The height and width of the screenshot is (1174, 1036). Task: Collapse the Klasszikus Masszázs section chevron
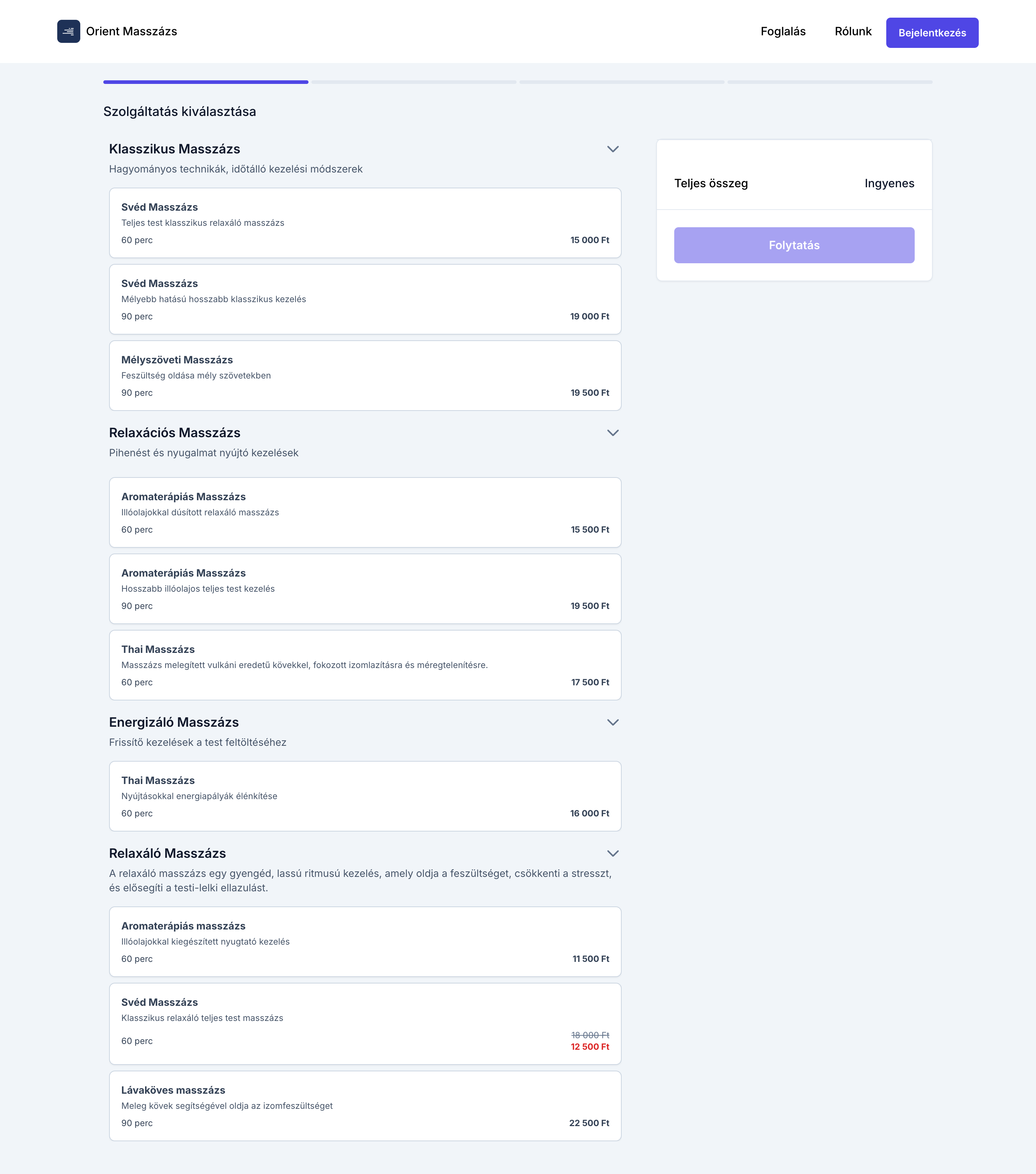coord(613,149)
